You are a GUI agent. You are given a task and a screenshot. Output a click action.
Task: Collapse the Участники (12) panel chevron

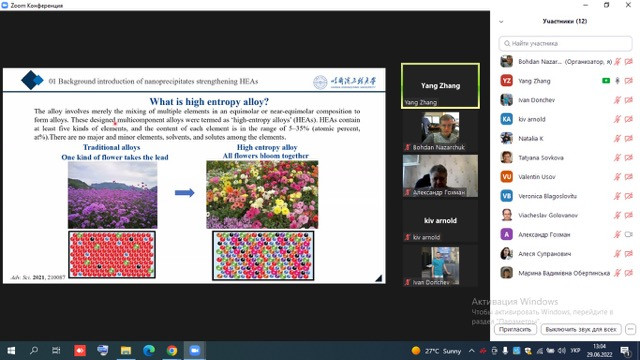point(501,22)
